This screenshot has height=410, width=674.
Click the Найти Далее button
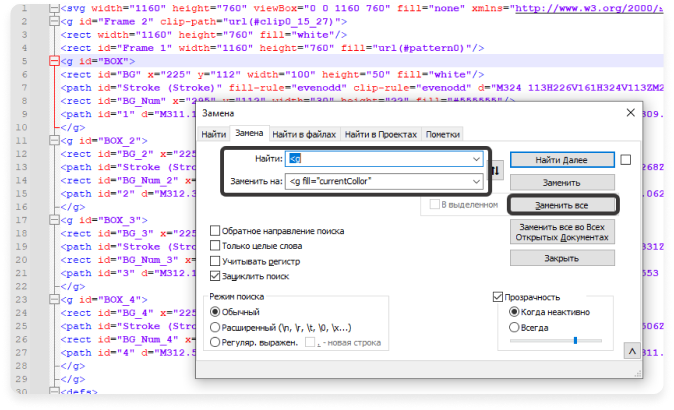[562, 160]
